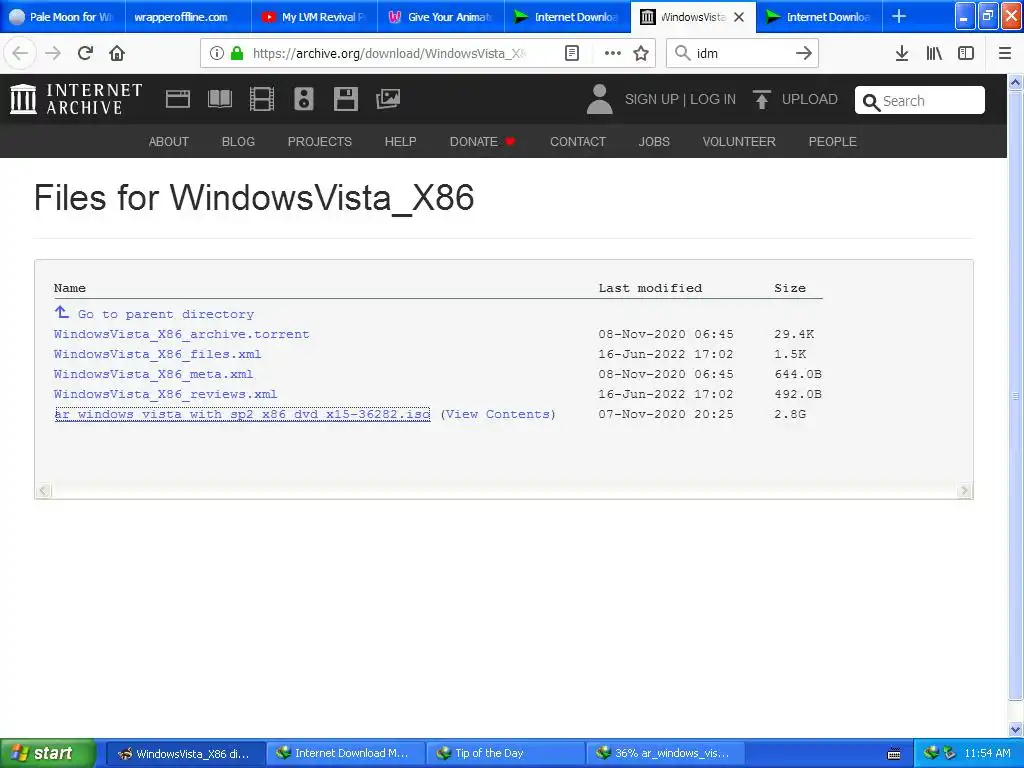Download WindowsVista_X86_archive.torrent
Viewport: 1024px width, 768px height.
point(182,334)
